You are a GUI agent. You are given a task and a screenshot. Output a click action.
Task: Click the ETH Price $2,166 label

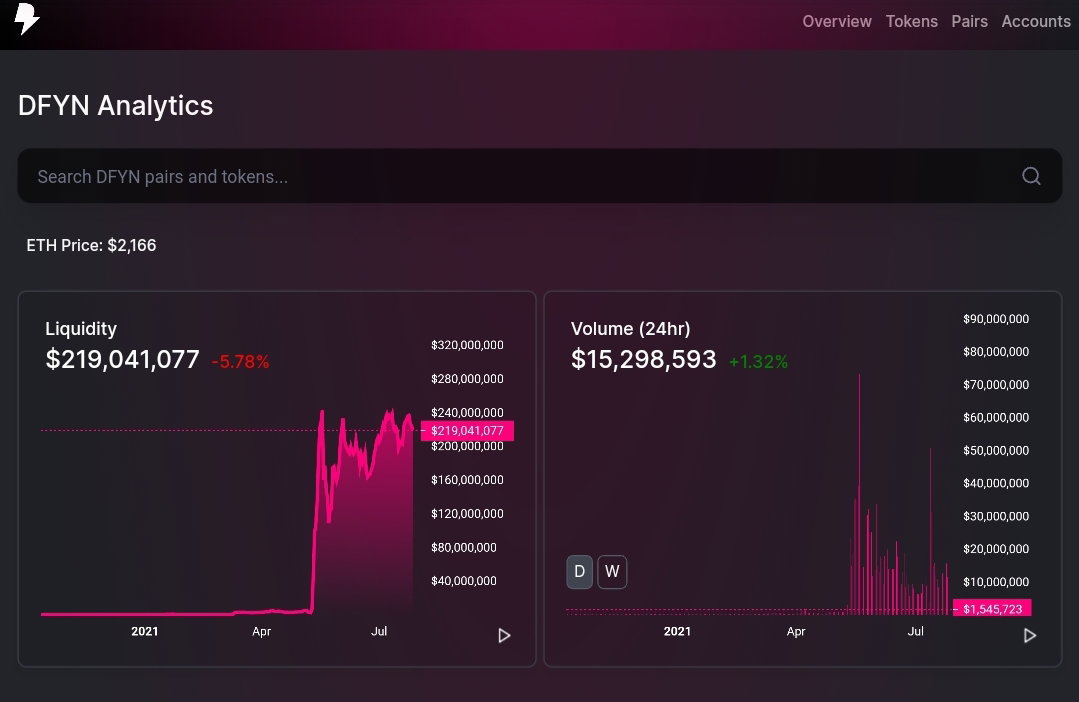click(x=91, y=246)
